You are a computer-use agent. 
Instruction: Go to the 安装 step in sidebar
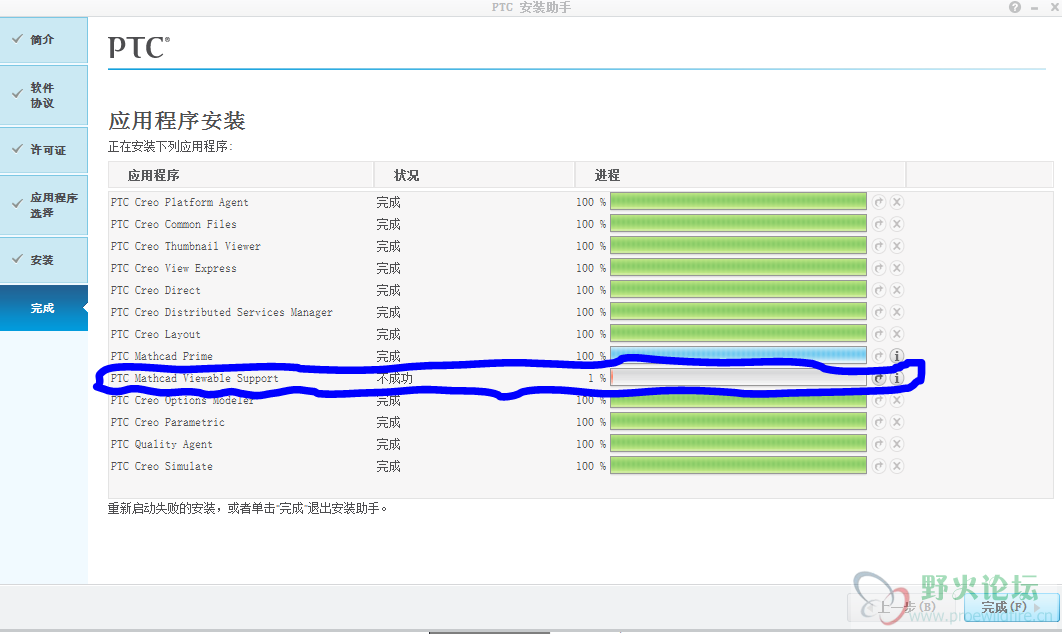pos(43,260)
